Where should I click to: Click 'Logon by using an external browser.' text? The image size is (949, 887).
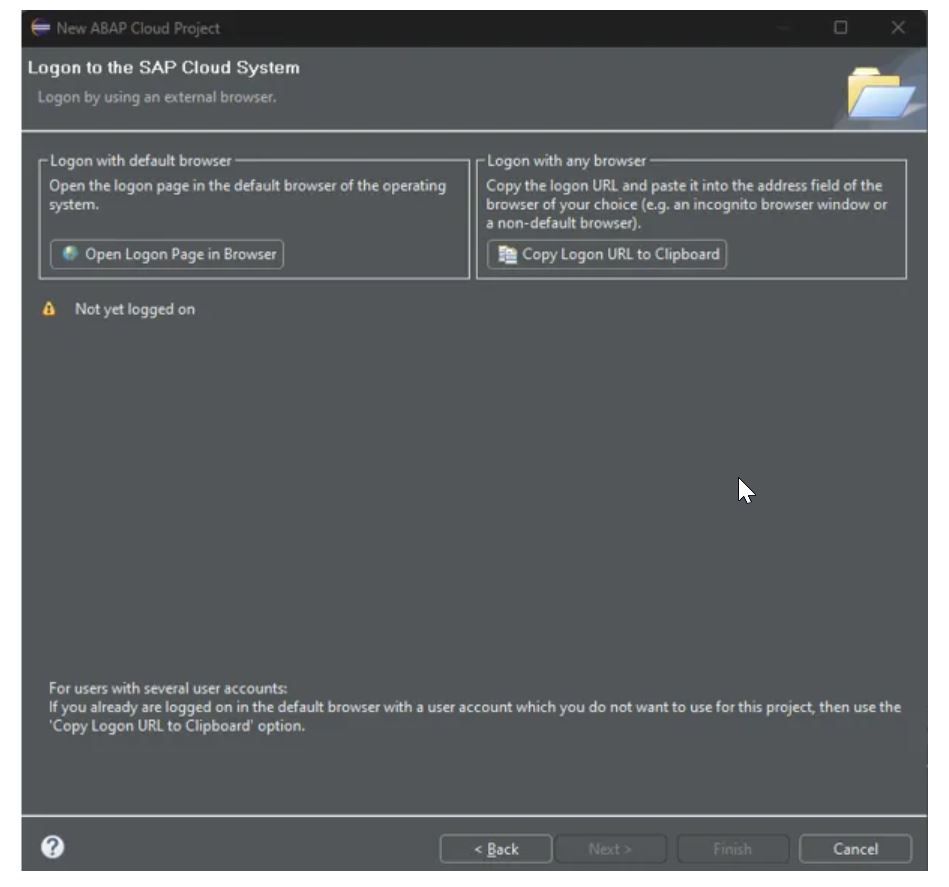(x=157, y=97)
